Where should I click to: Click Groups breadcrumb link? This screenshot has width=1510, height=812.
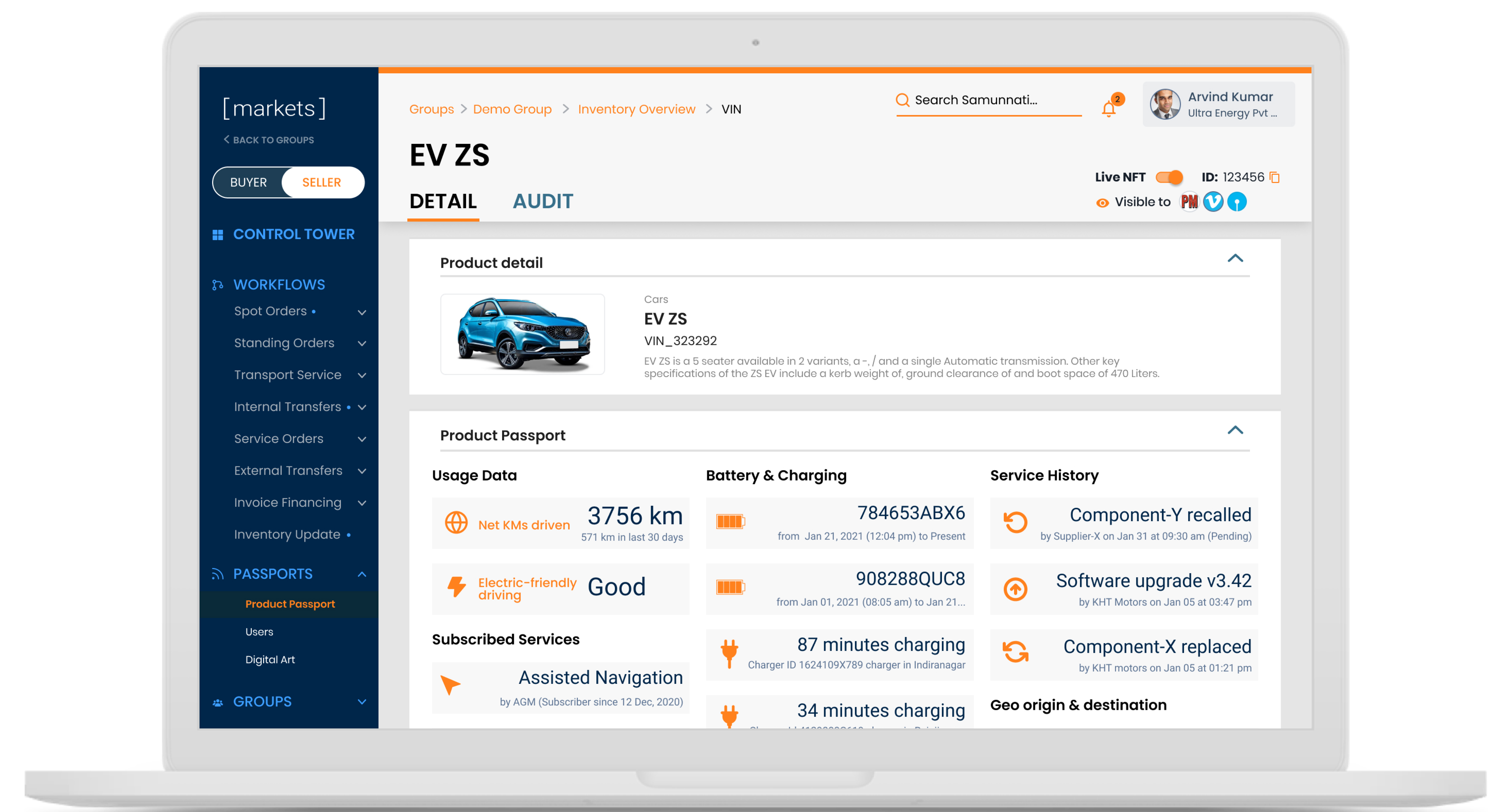pyautogui.click(x=431, y=109)
